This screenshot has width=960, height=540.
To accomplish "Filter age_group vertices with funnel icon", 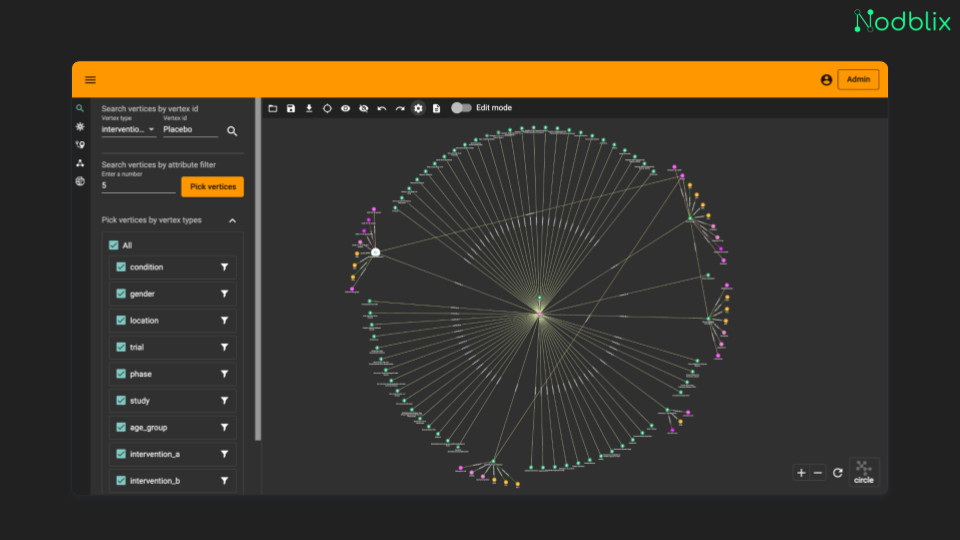I will click(225, 427).
